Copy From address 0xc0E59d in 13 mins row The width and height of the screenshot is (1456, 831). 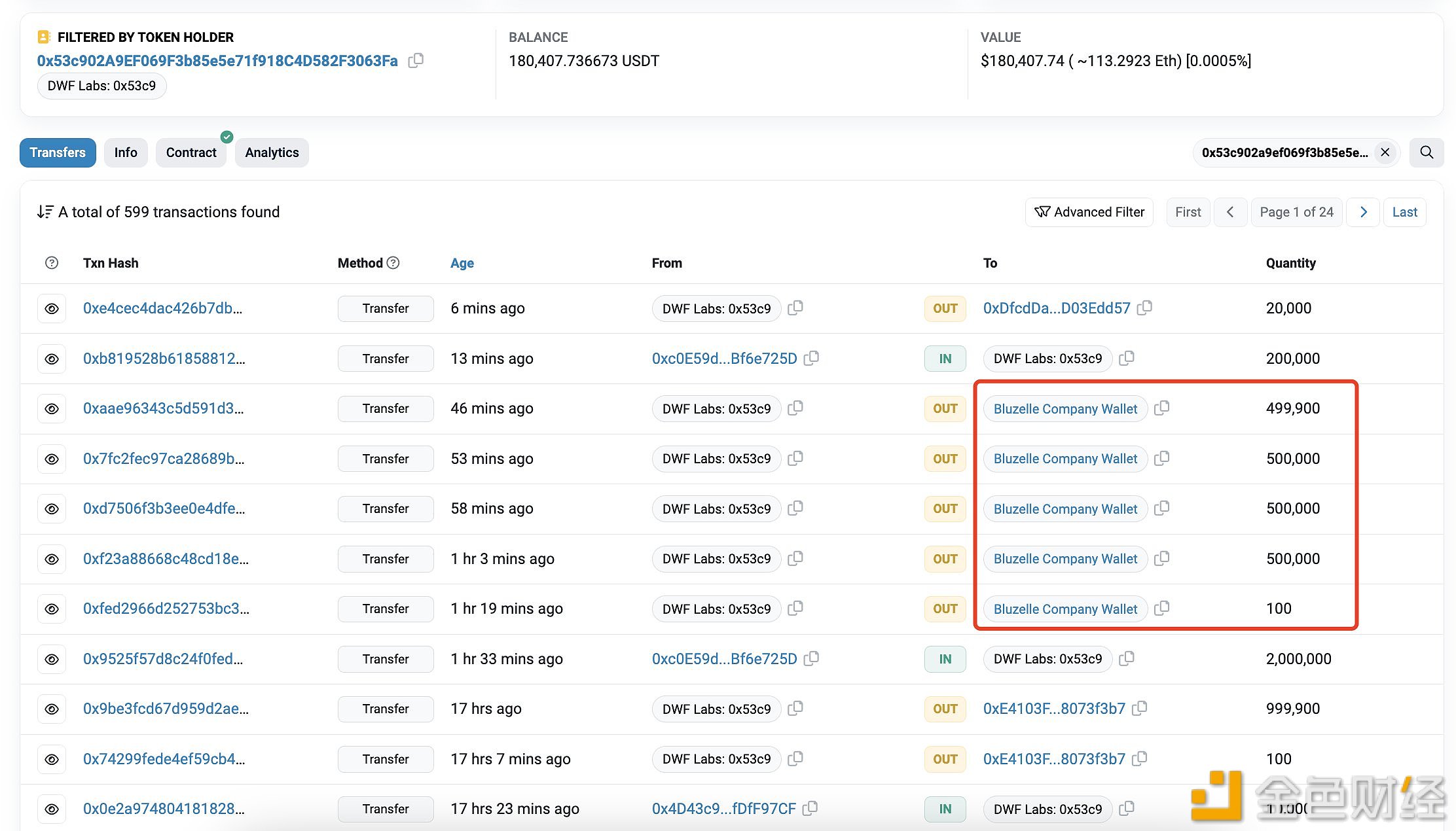[811, 358]
